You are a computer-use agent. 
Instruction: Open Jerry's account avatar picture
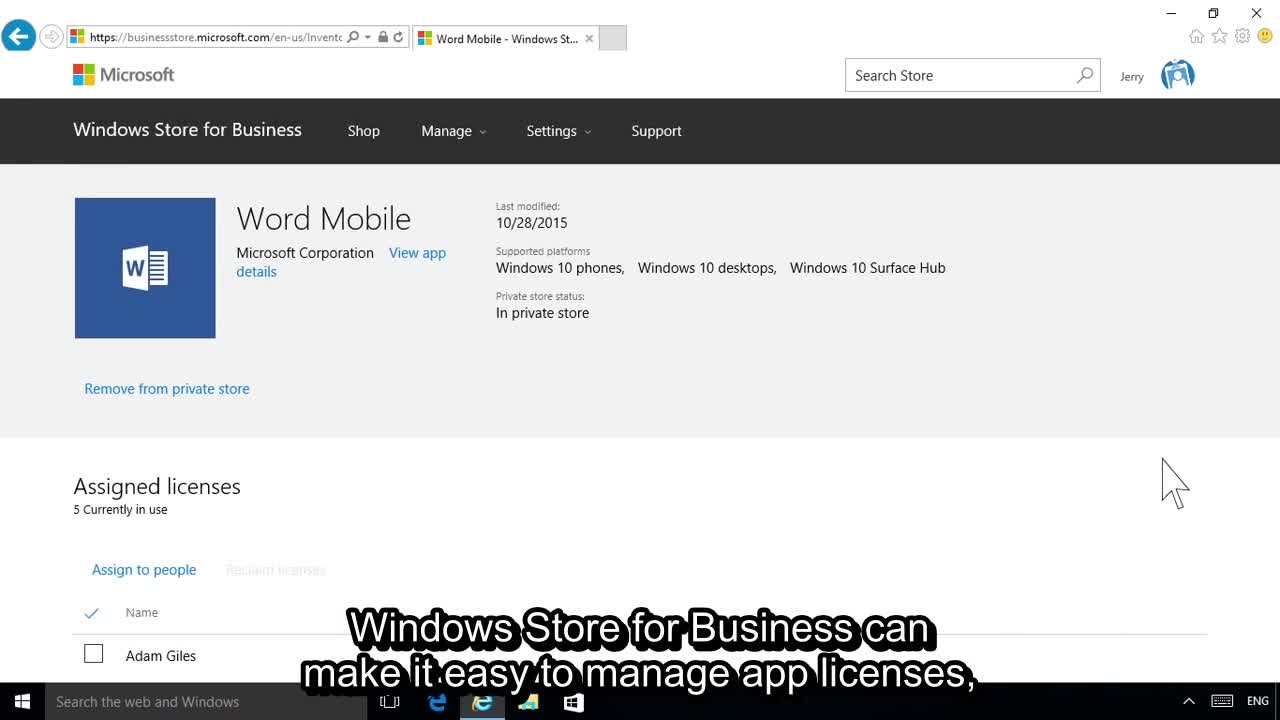coord(1178,75)
